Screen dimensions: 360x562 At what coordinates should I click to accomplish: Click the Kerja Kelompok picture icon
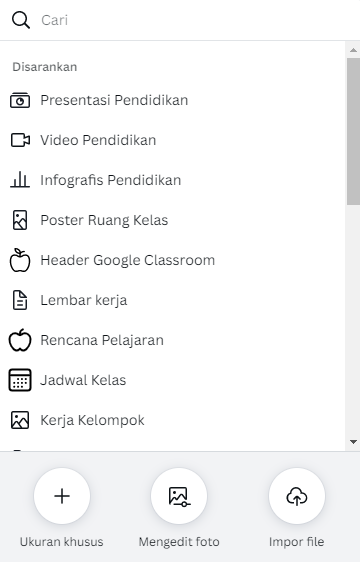[20, 420]
